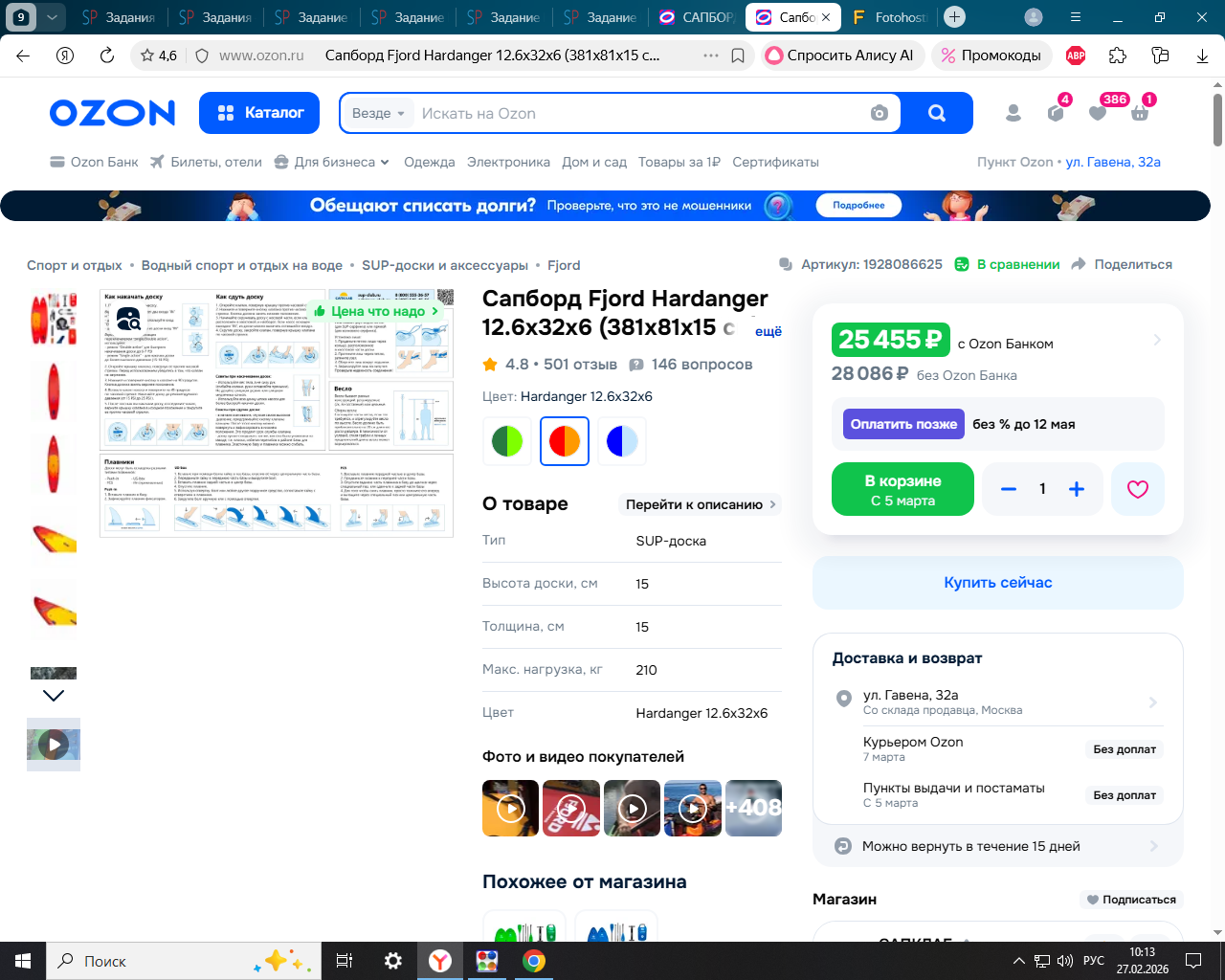The image size is (1225, 980).
Task: Open the browser hamburger menu
Action: coord(1076,17)
